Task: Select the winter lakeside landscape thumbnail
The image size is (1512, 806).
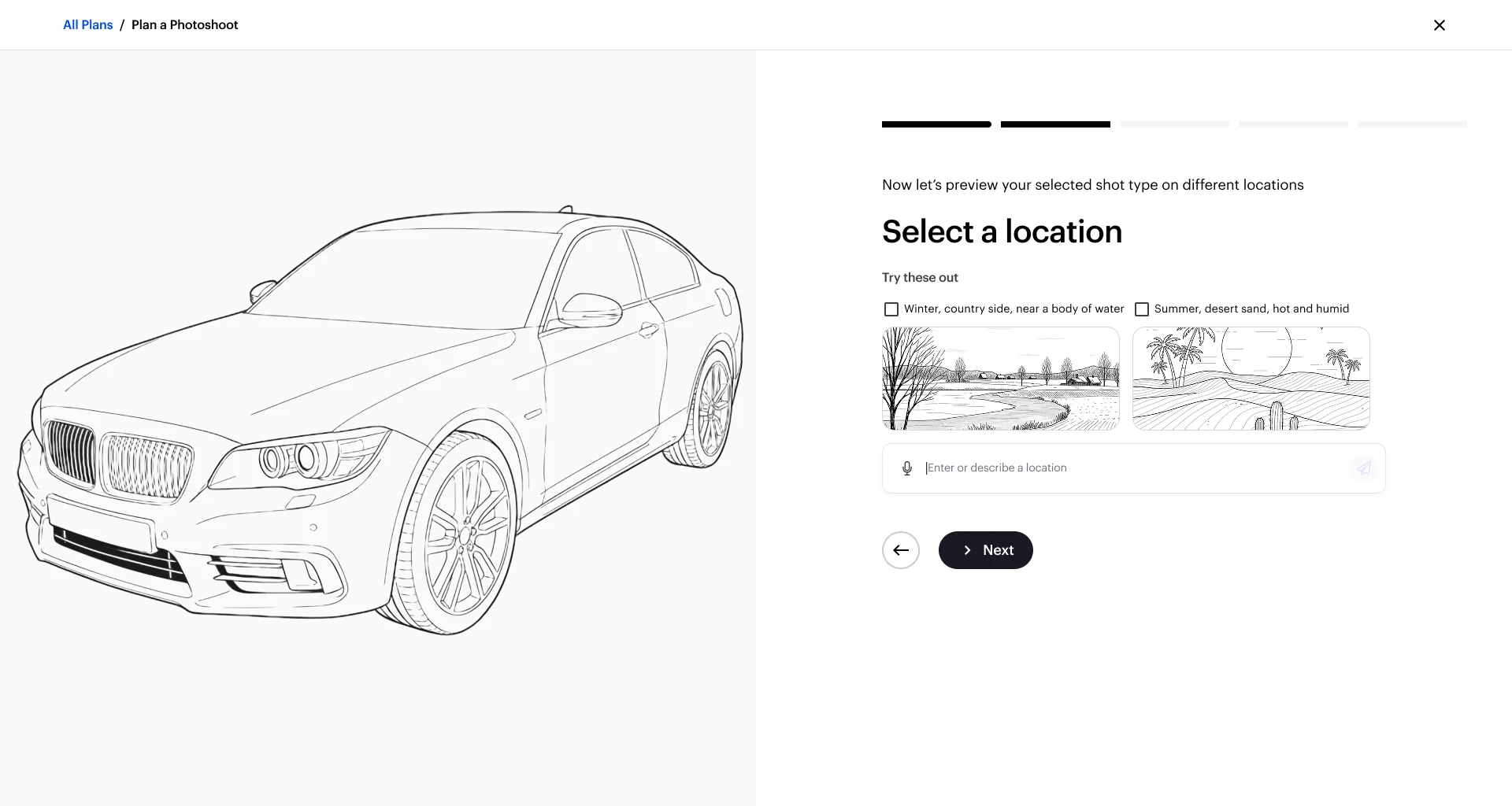Action: [1001, 379]
